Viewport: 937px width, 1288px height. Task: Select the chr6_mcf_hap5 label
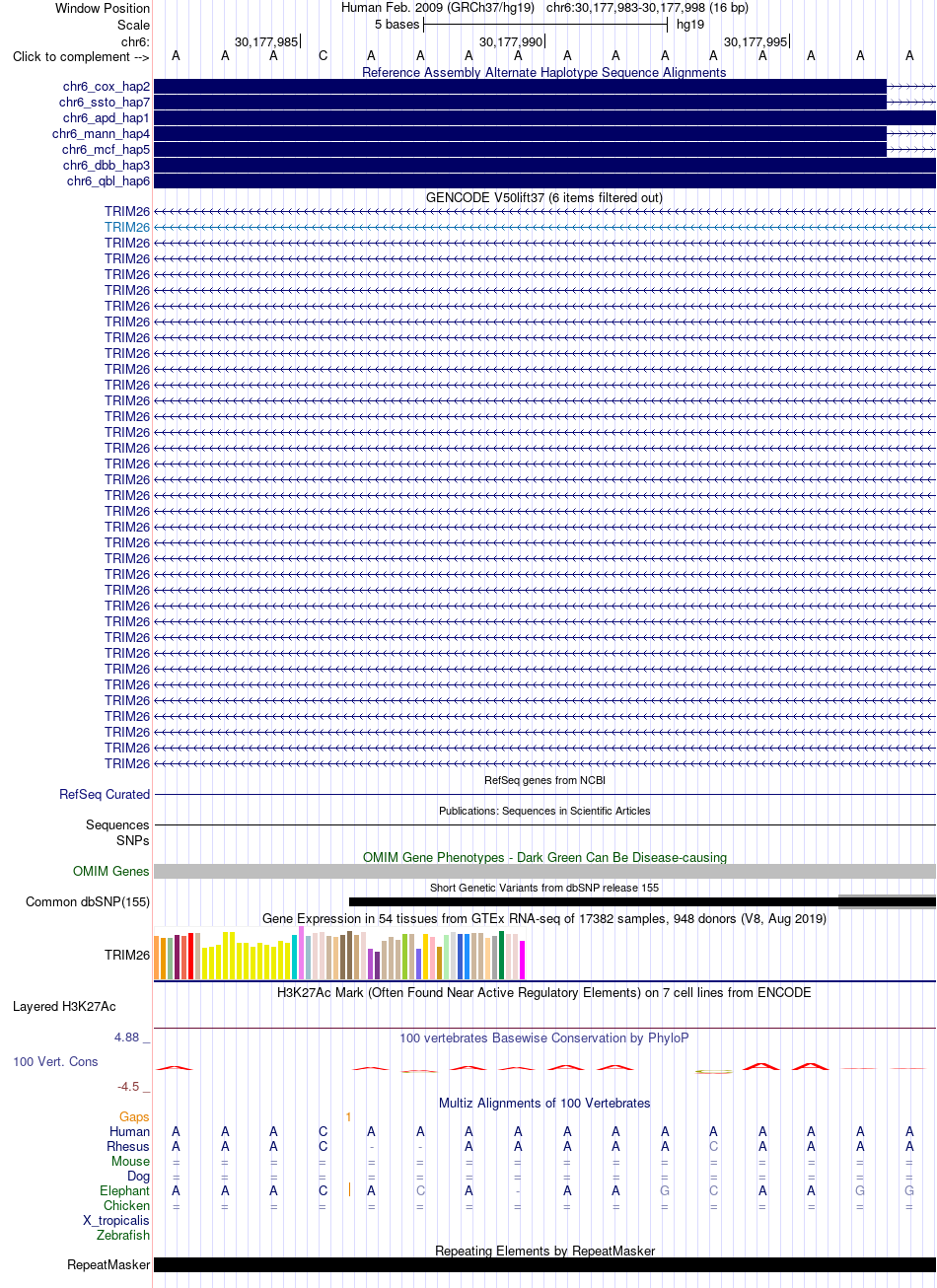(x=106, y=150)
